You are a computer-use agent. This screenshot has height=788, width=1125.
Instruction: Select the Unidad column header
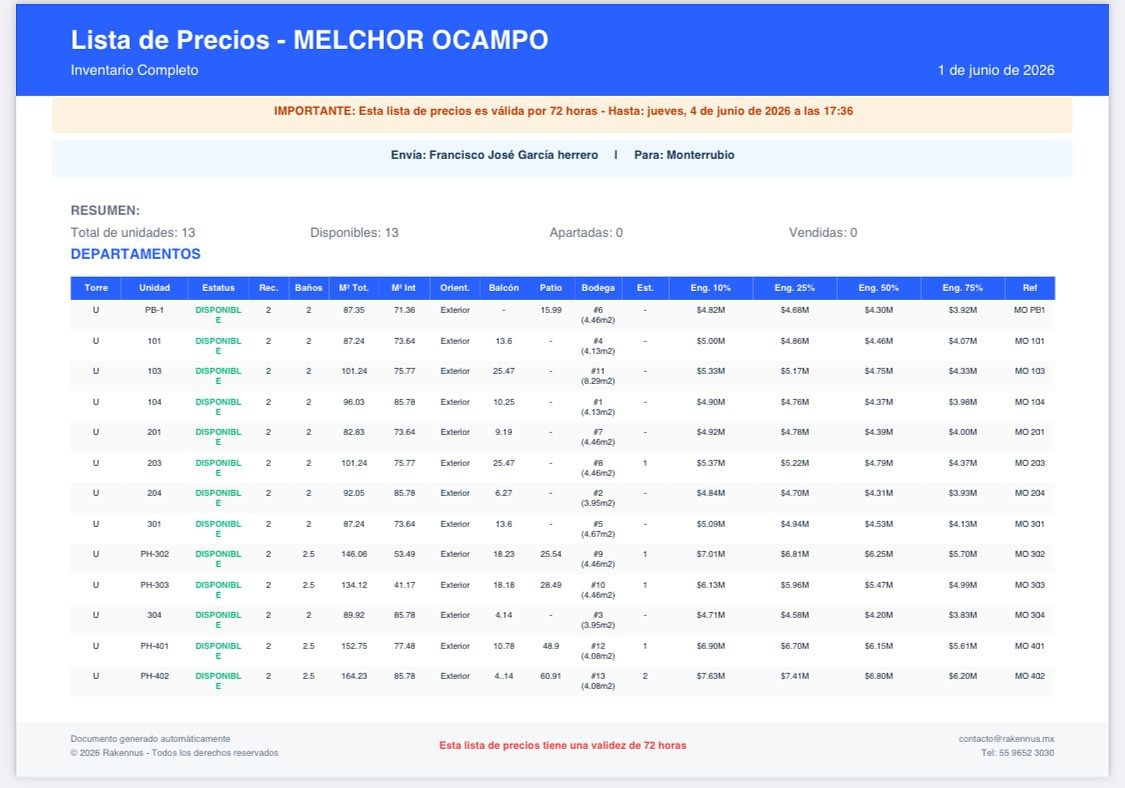click(154, 288)
